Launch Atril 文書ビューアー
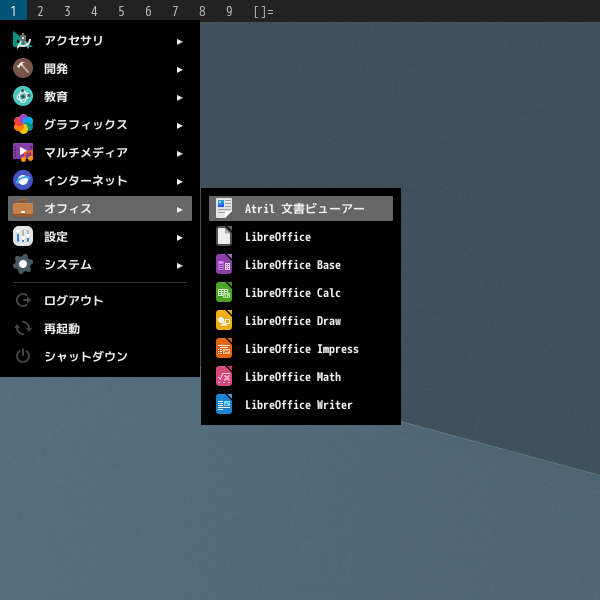 [301, 208]
